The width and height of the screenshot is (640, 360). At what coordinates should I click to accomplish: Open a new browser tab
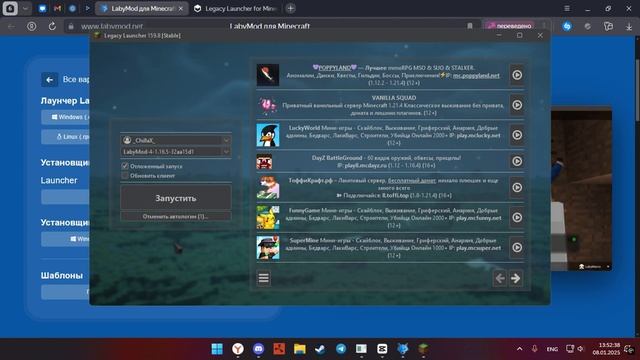click(x=291, y=8)
